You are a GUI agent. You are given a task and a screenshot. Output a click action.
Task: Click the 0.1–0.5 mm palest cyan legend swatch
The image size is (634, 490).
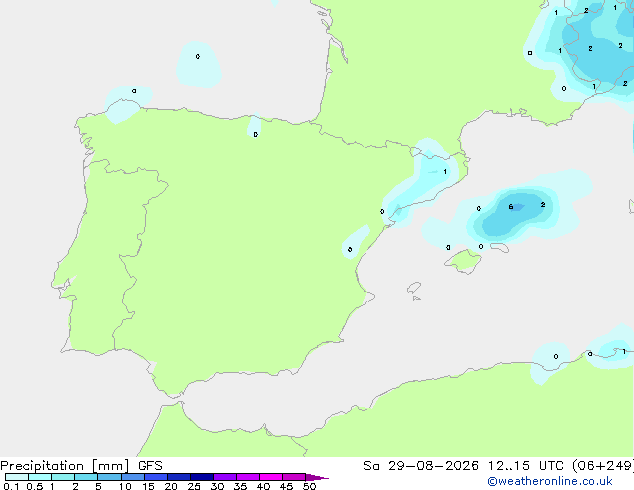click(17, 477)
